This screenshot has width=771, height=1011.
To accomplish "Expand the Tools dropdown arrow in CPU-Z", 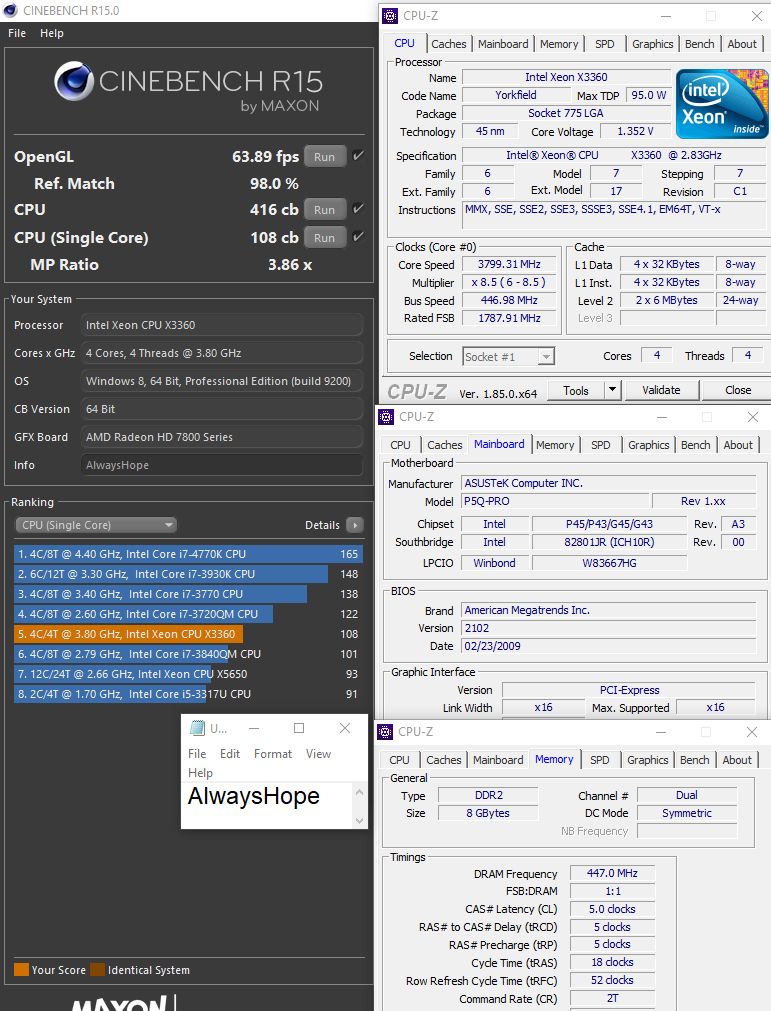I will point(612,389).
